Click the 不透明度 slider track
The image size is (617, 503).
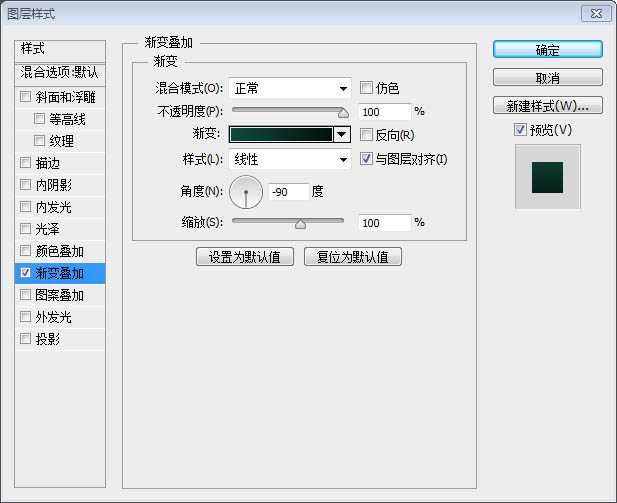point(288,110)
